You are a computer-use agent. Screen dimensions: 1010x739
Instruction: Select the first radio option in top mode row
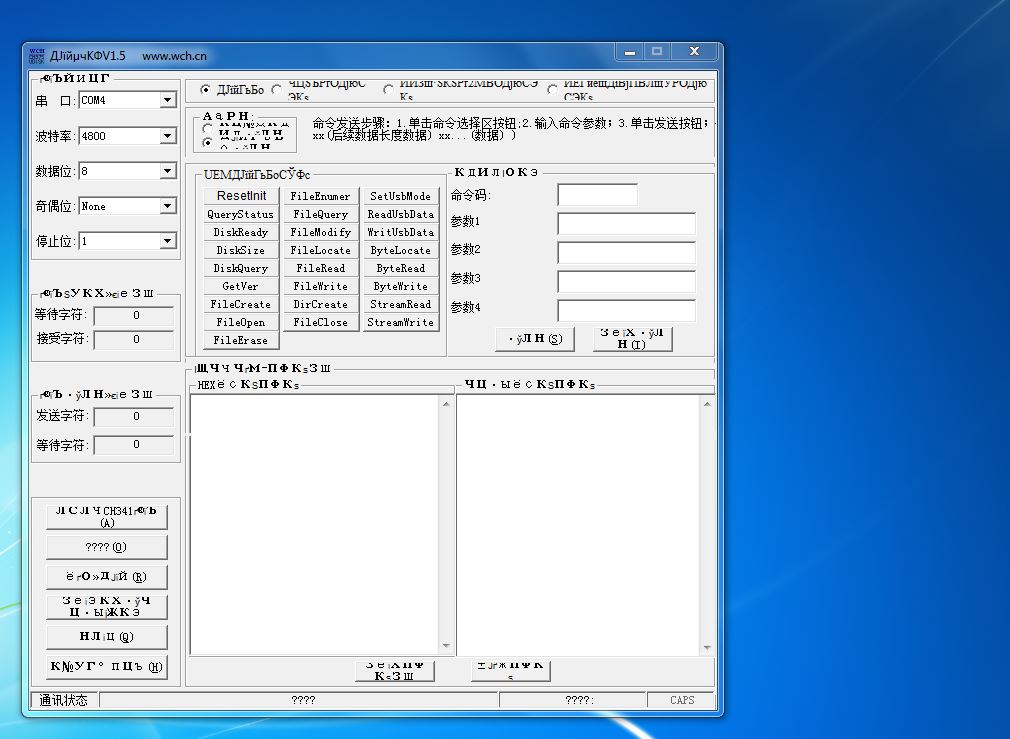206,90
